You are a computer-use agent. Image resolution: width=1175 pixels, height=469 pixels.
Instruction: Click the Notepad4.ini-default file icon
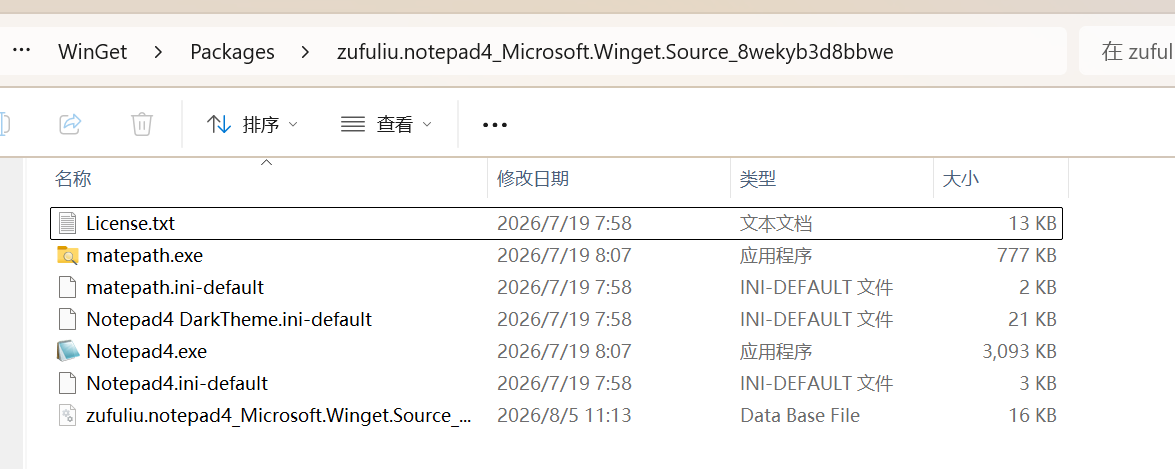[x=67, y=384]
